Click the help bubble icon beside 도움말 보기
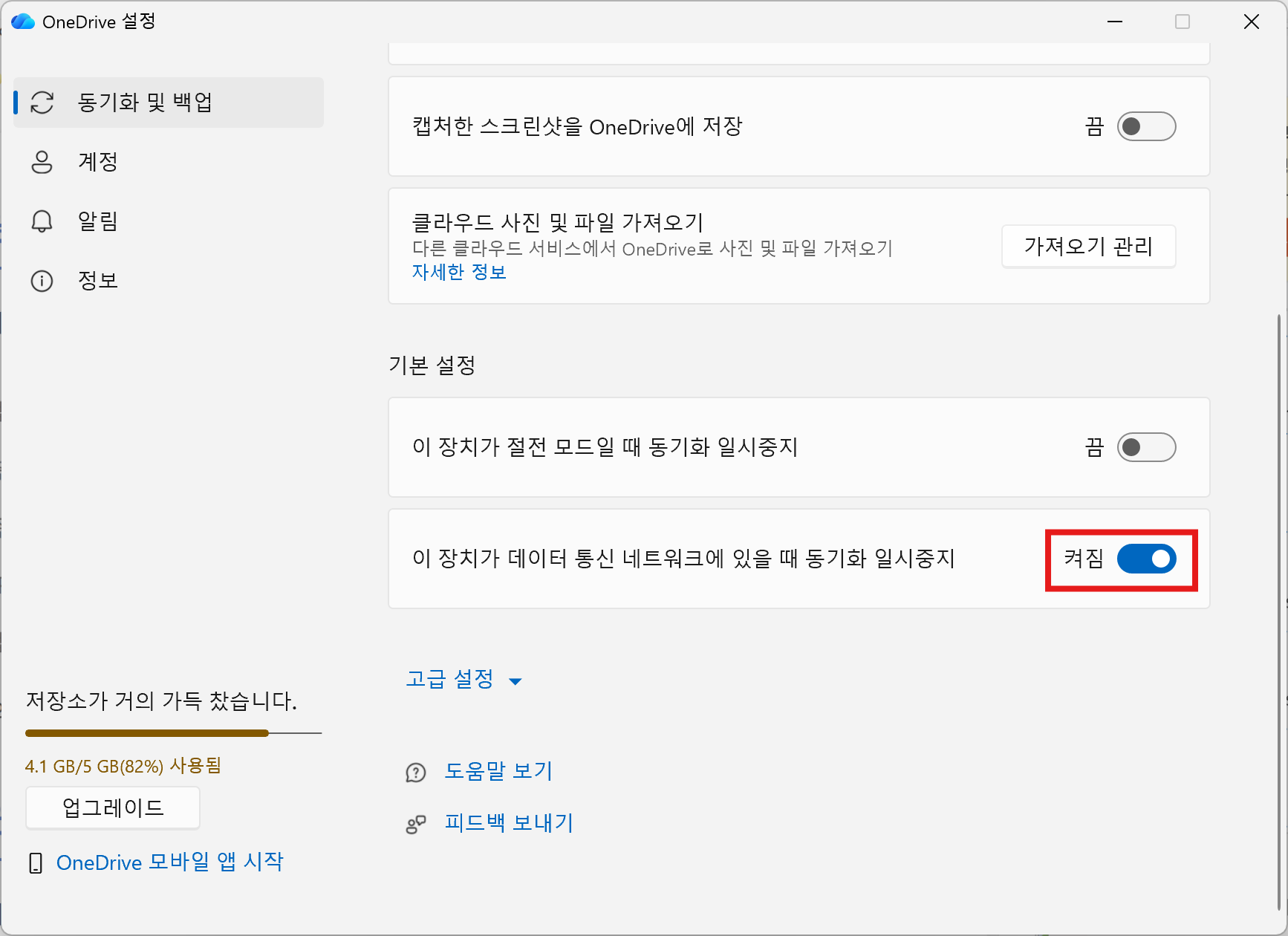 416,773
